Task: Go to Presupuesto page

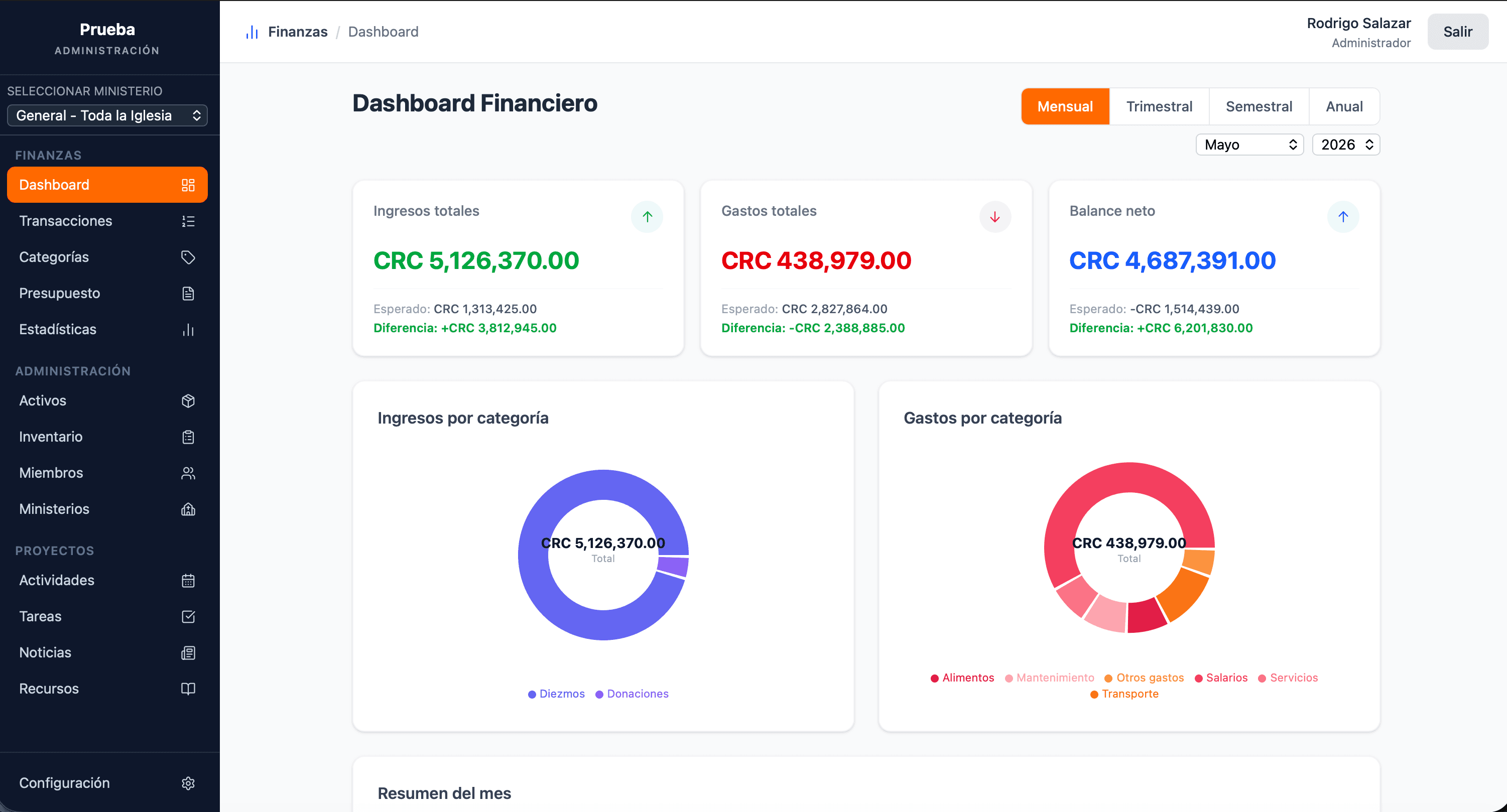Action: point(107,293)
